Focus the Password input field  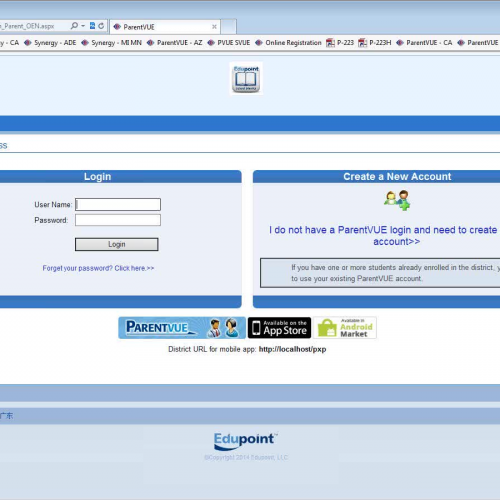[118, 220]
